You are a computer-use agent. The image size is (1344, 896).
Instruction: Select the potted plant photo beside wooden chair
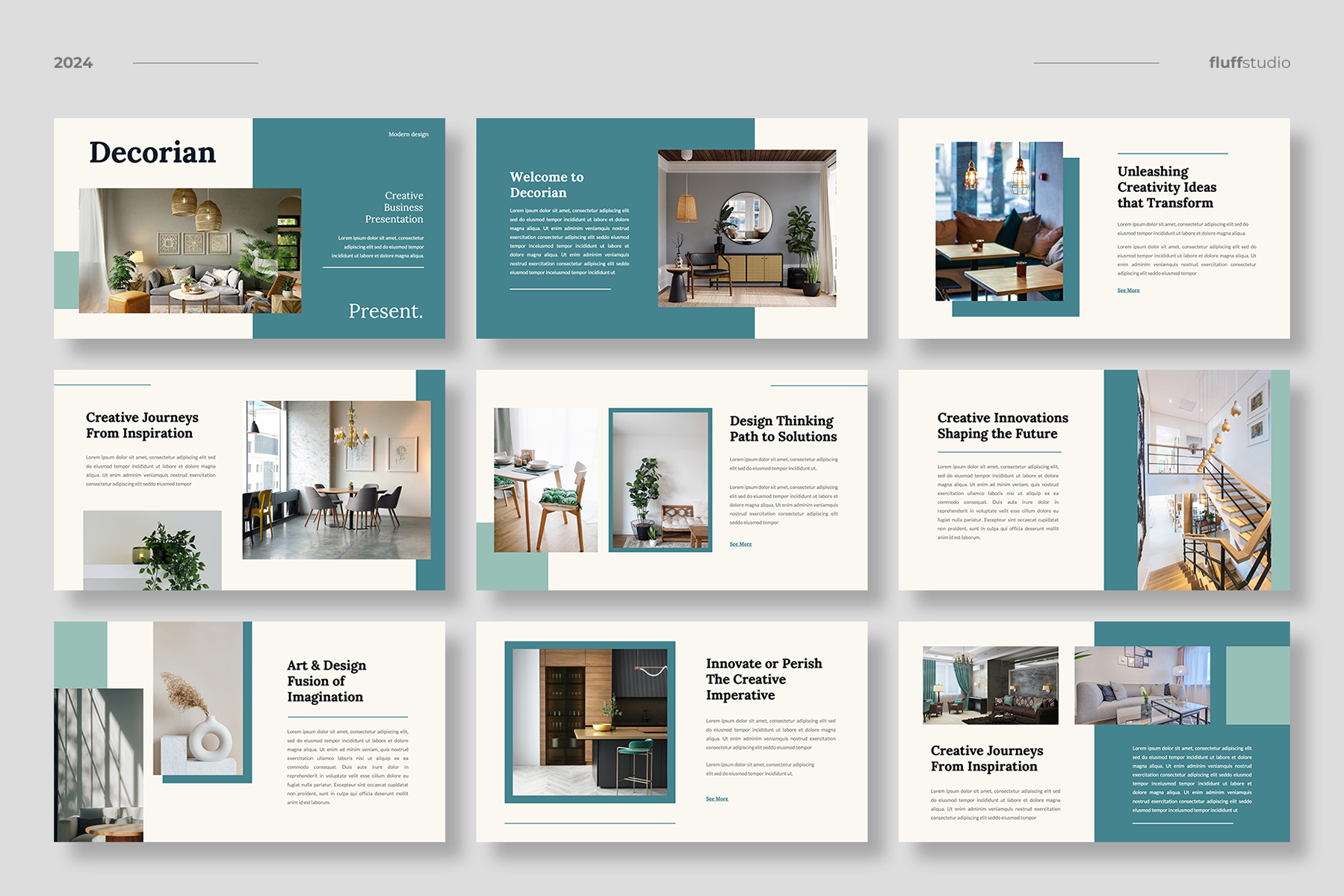pyautogui.click(x=660, y=480)
